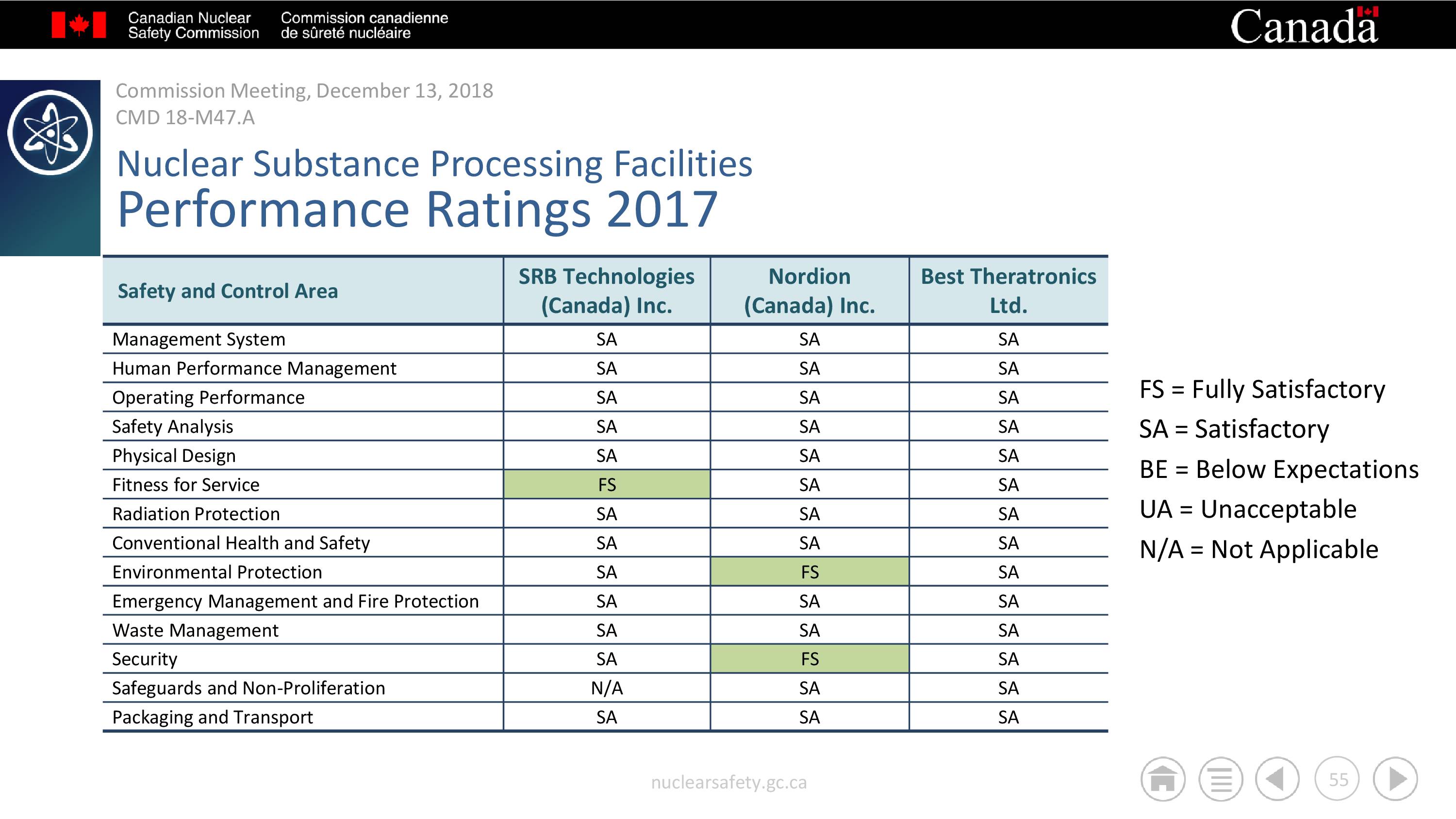The image size is (1456, 819).
Task: Click the Performance Ratings 2017 heading
Action: tap(417, 209)
